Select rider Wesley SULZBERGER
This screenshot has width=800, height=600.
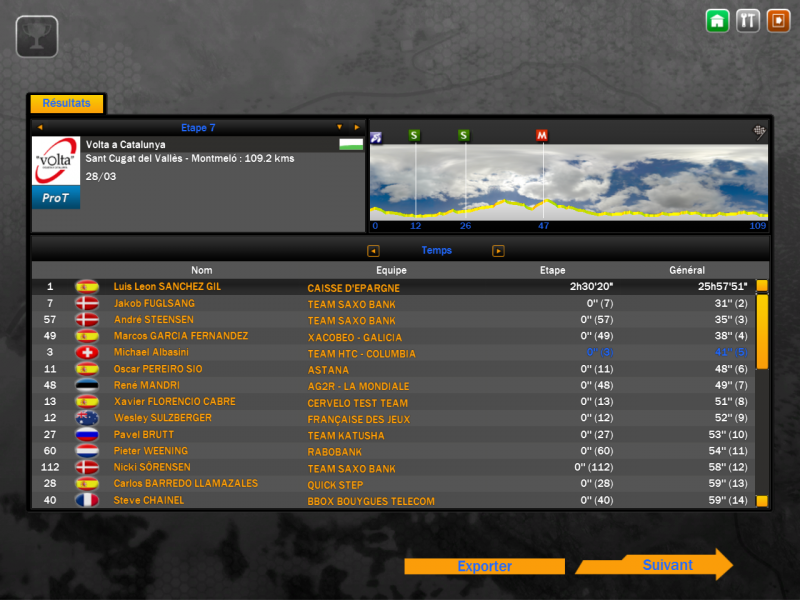pos(162,418)
